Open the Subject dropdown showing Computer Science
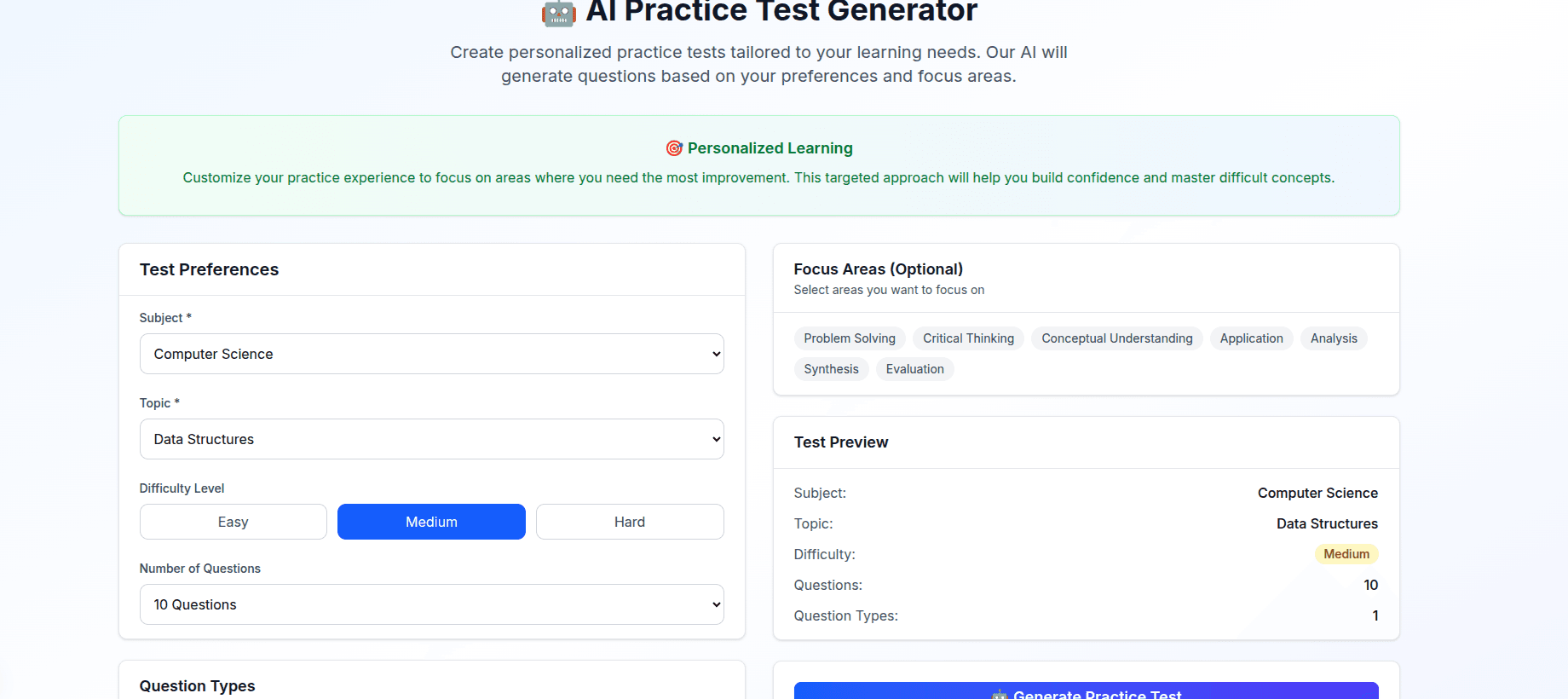The image size is (1568, 699). click(432, 354)
